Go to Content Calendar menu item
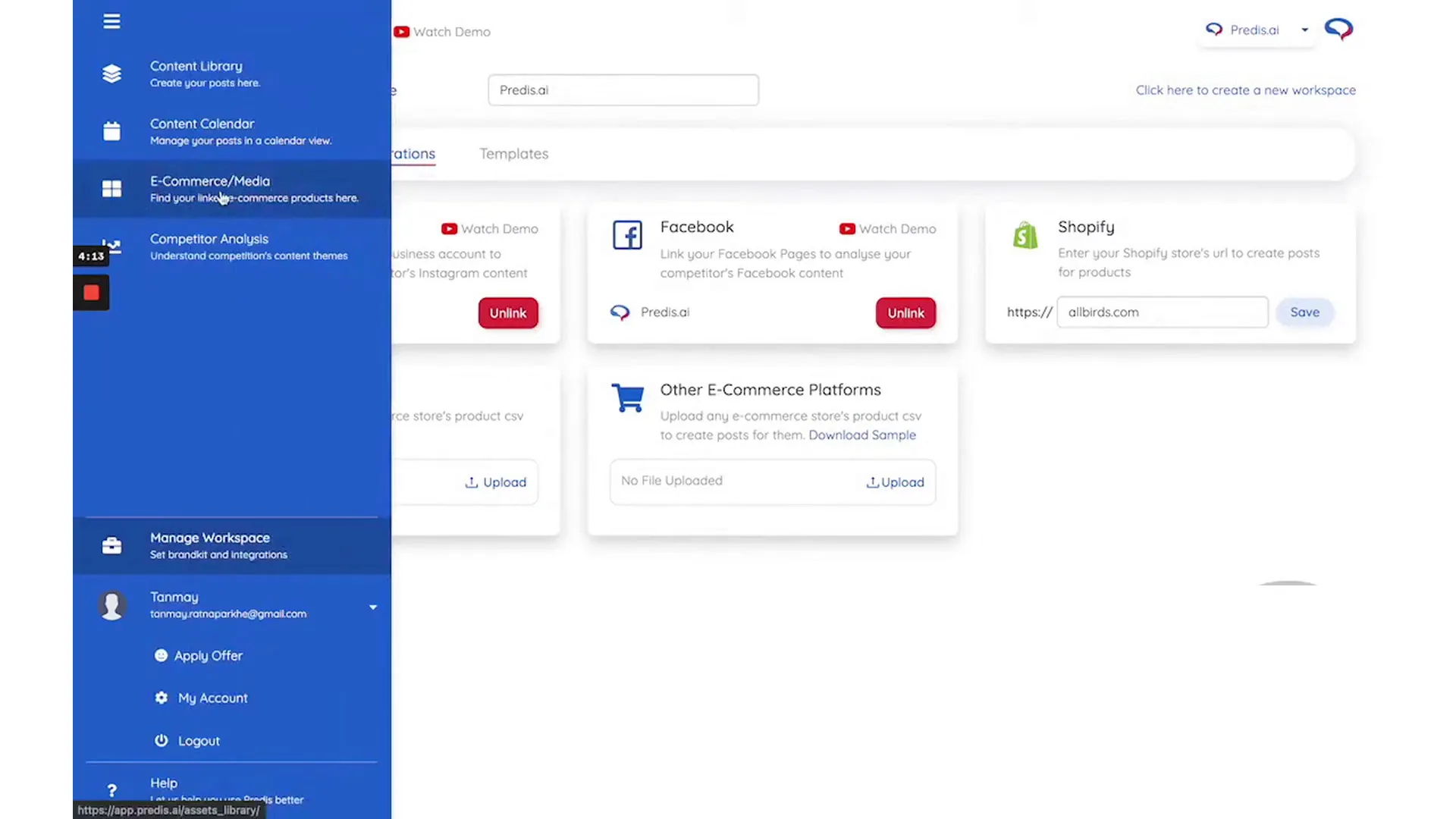The height and width of the screenshot is (819, 1456). click(x=232, y=131)
